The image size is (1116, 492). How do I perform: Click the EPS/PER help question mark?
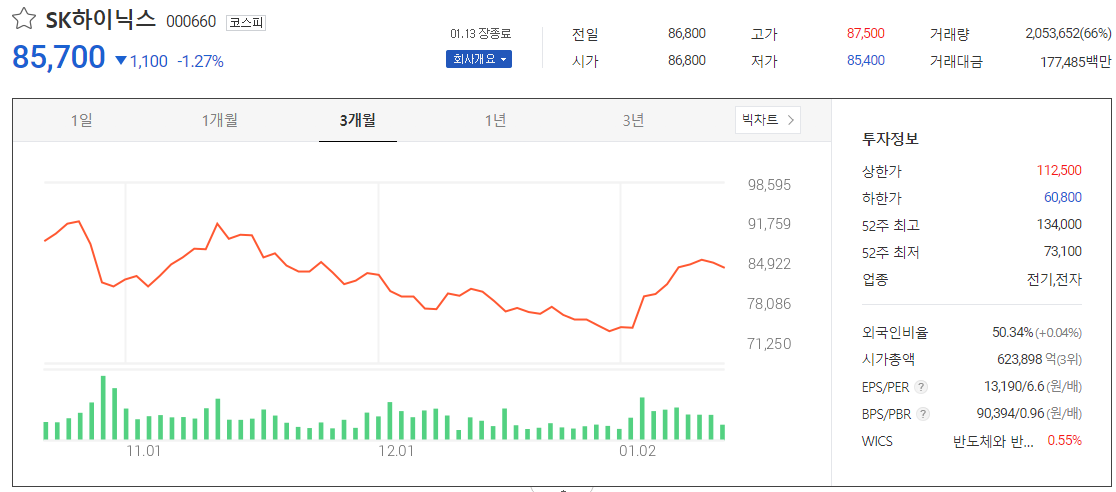point(921,387)
